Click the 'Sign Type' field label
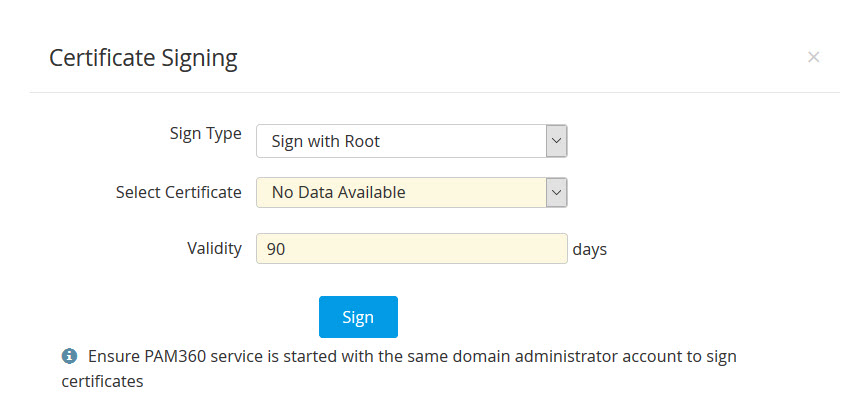This screenshot has height=412, width=866. pyautogui.click(x=206, y=134)
